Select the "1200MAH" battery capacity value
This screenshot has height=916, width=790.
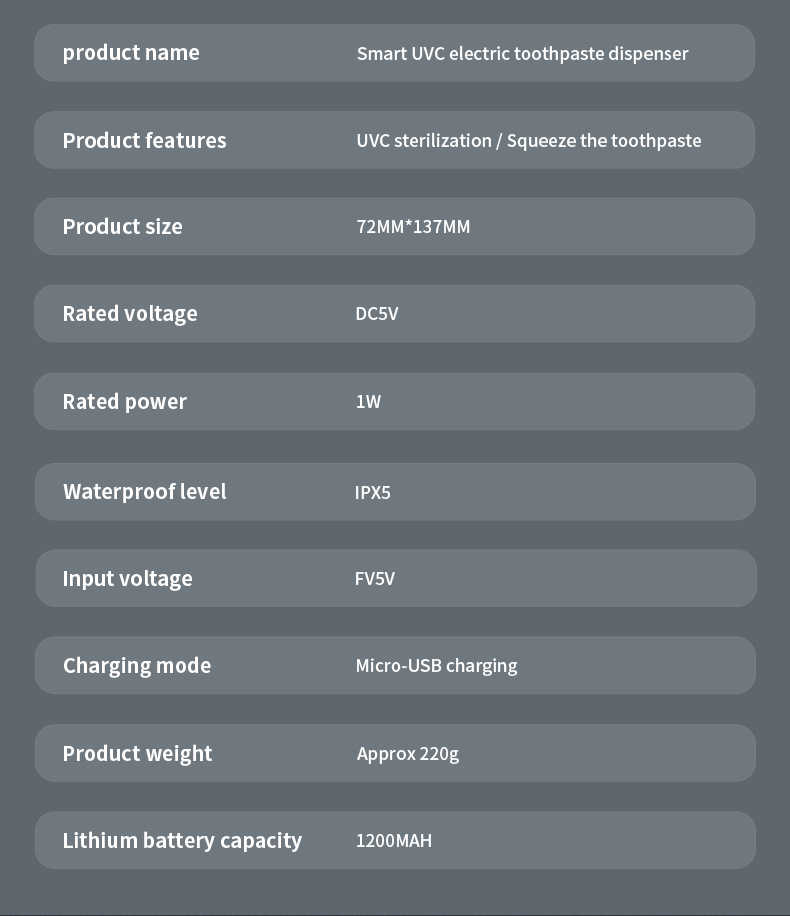coord(394,841)
